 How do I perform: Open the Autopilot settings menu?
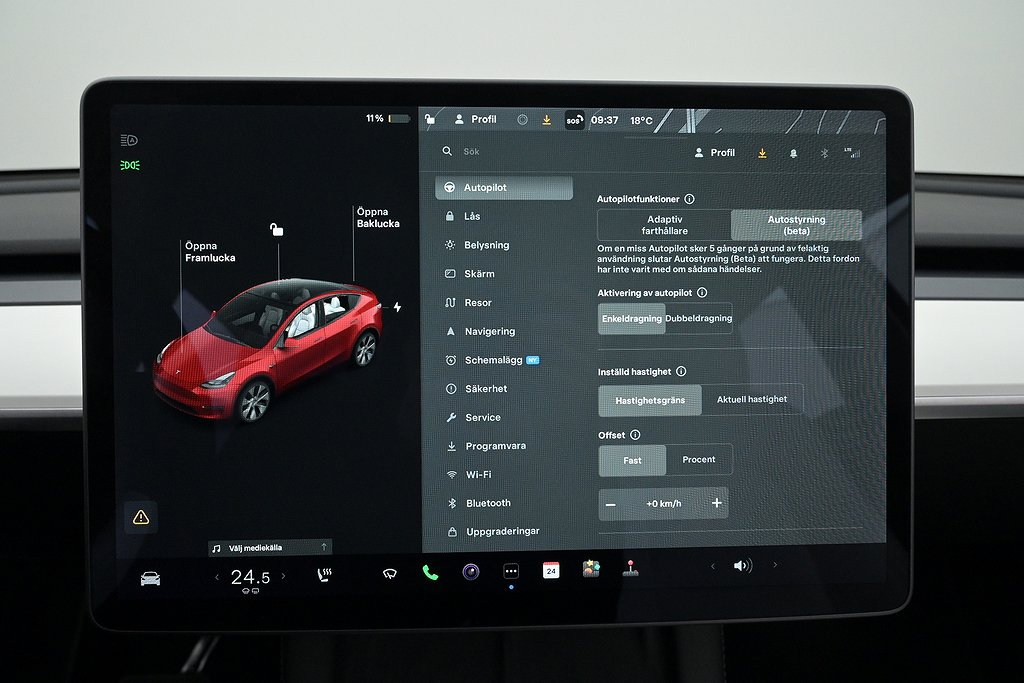click(504, 187)
